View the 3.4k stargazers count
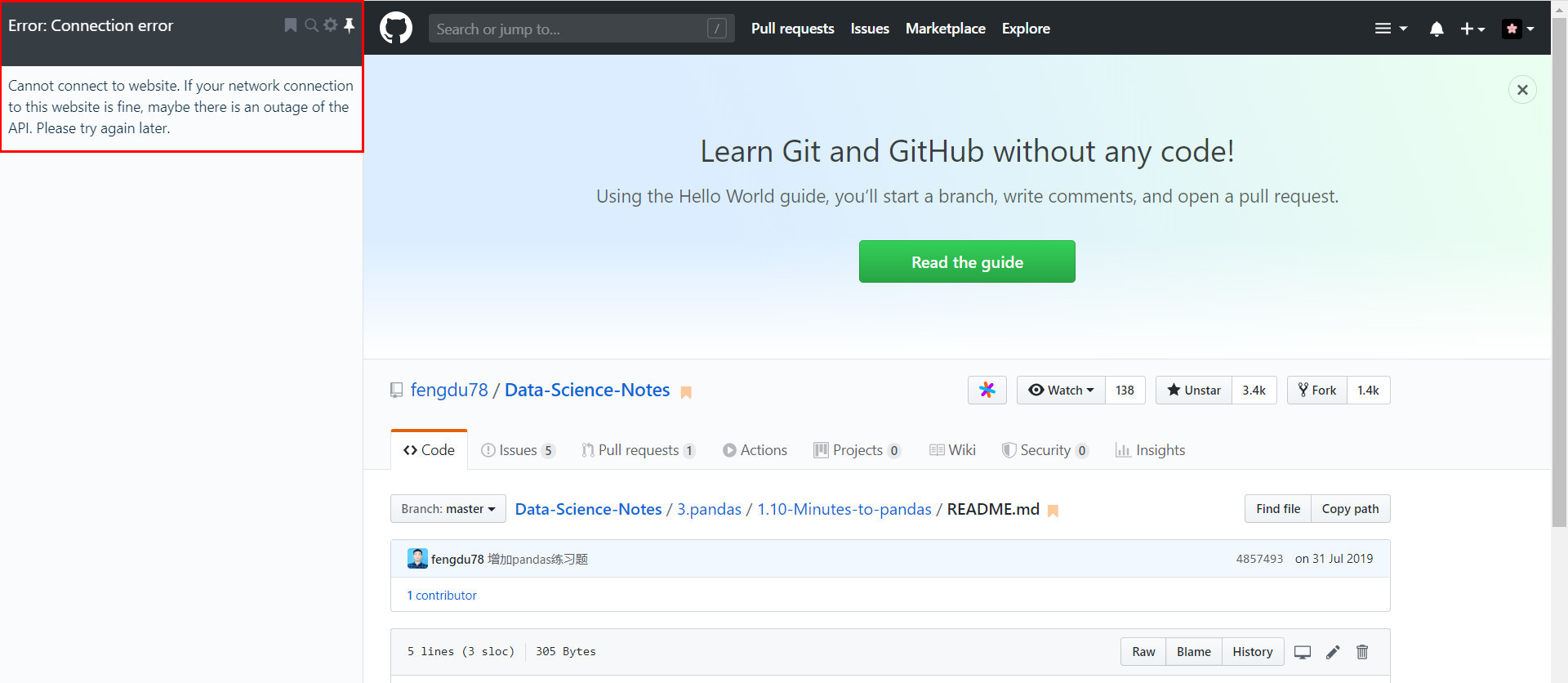The image size is (1568, 683). pos(1254,390)
